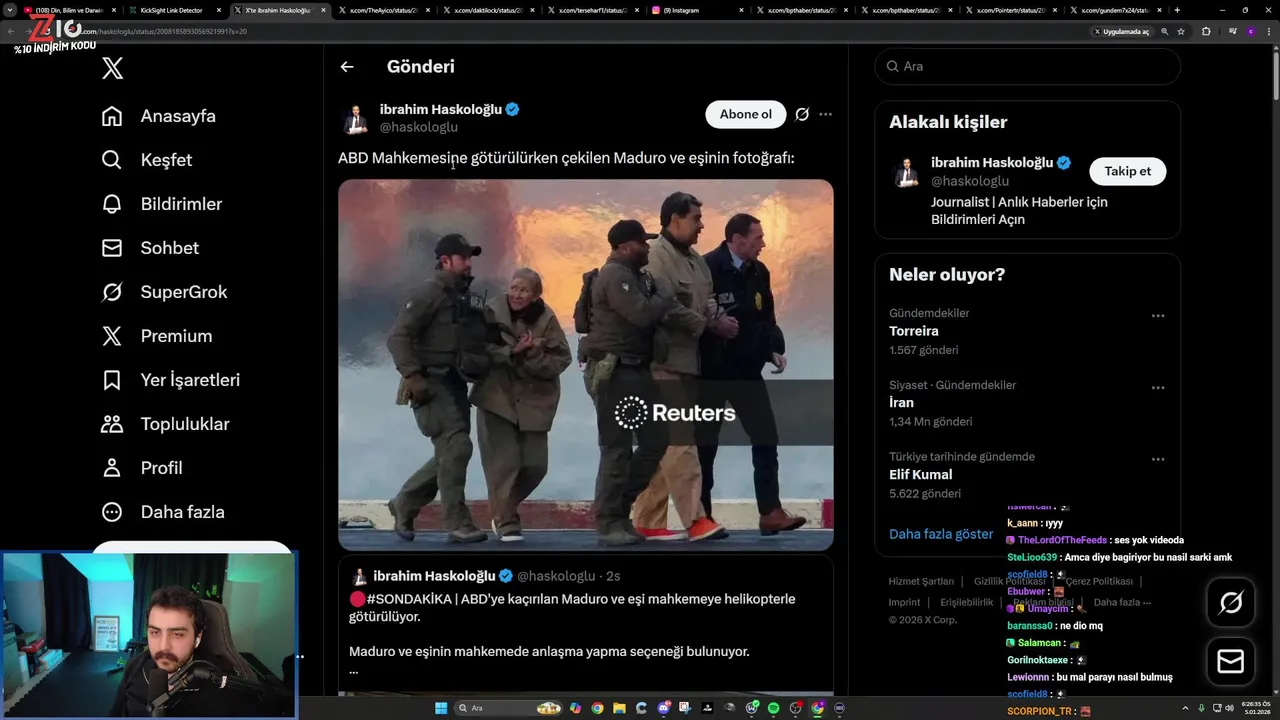Bookmark this page with the star icon
The width and height of the screenshot is (1280, 720).
click(x=1181, y=31)
